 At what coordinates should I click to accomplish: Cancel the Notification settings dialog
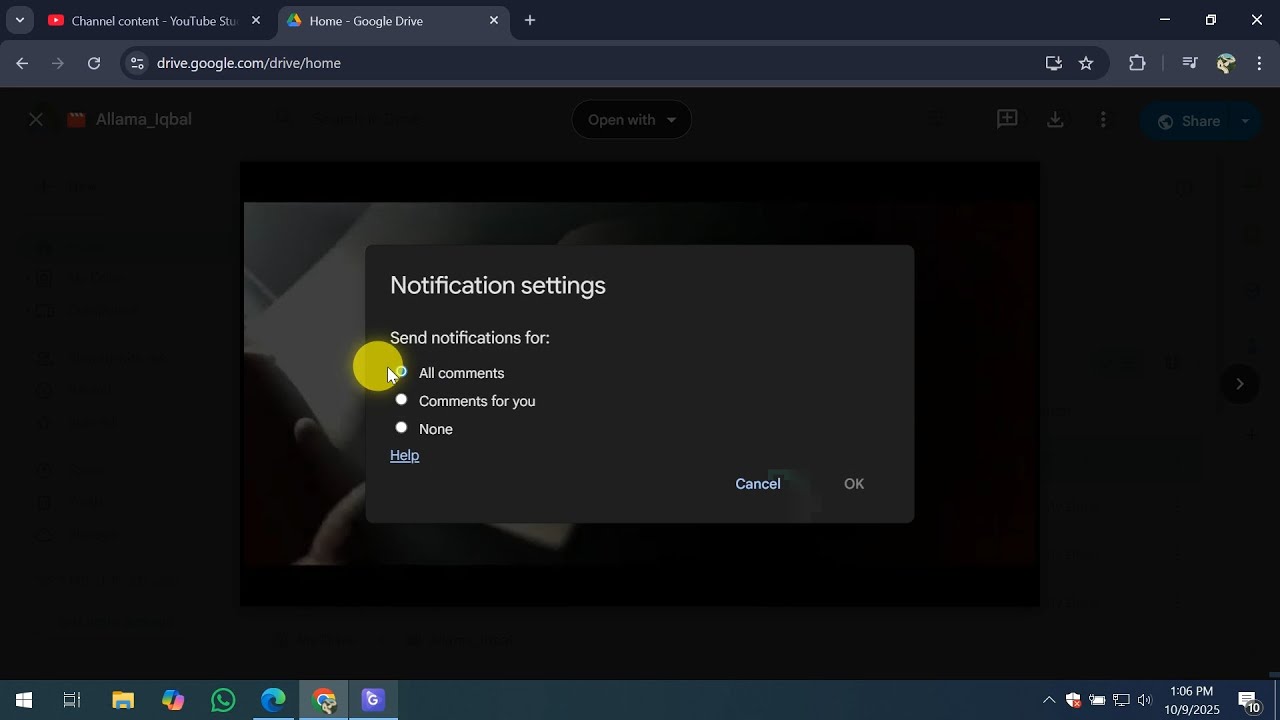(758, 484)
